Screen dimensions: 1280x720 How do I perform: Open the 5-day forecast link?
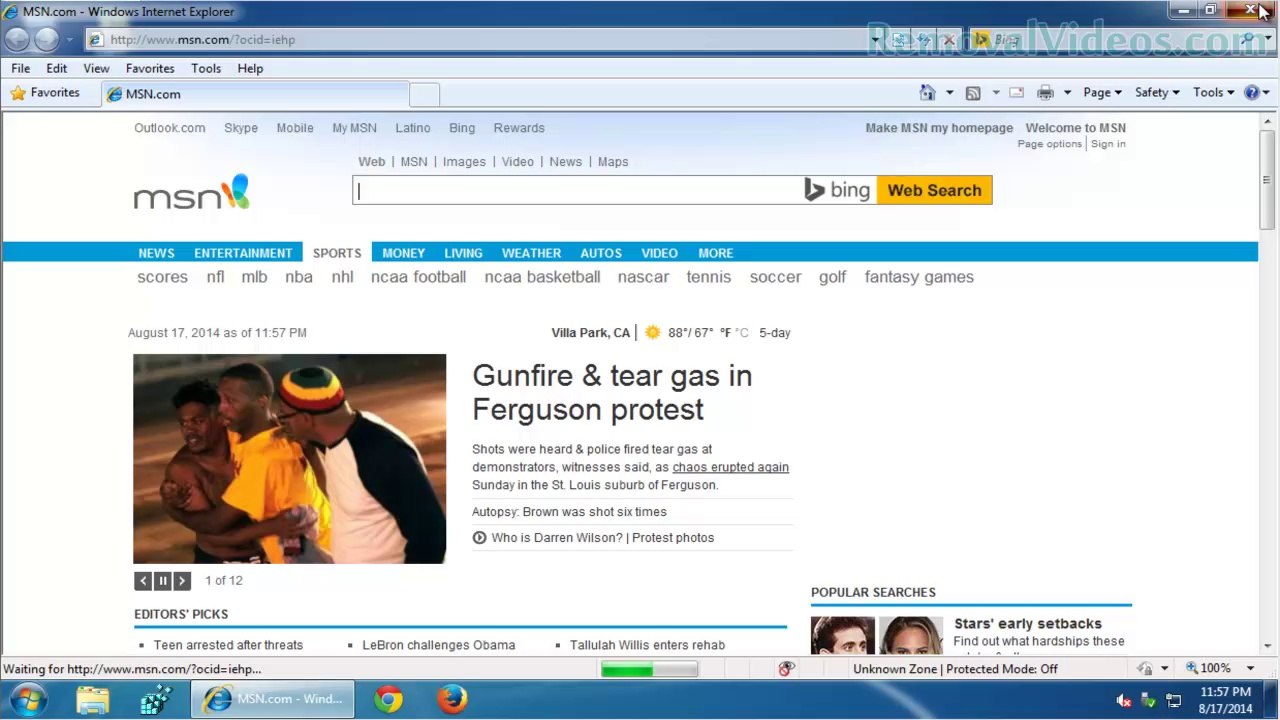tap(774, 333)
